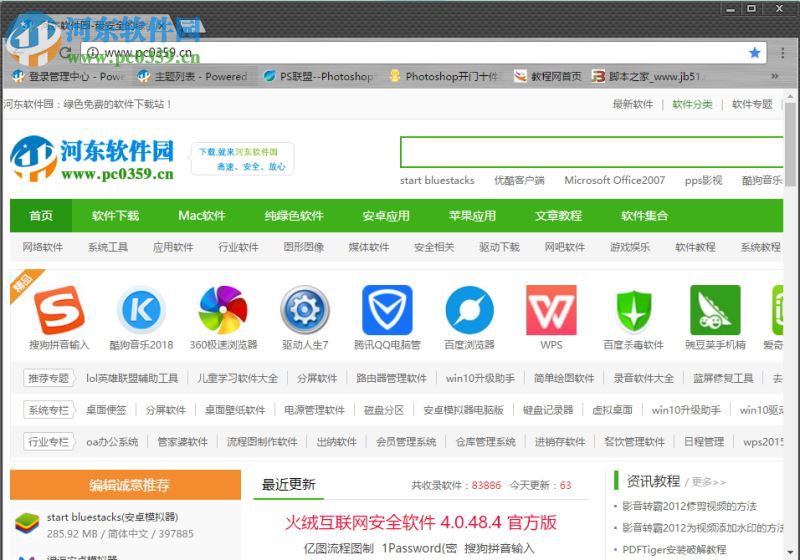The height and width of the screenshot is (560, 800).
Task: Click the 优酷客户端 hot search link
Action: click(x=519, y=180)
